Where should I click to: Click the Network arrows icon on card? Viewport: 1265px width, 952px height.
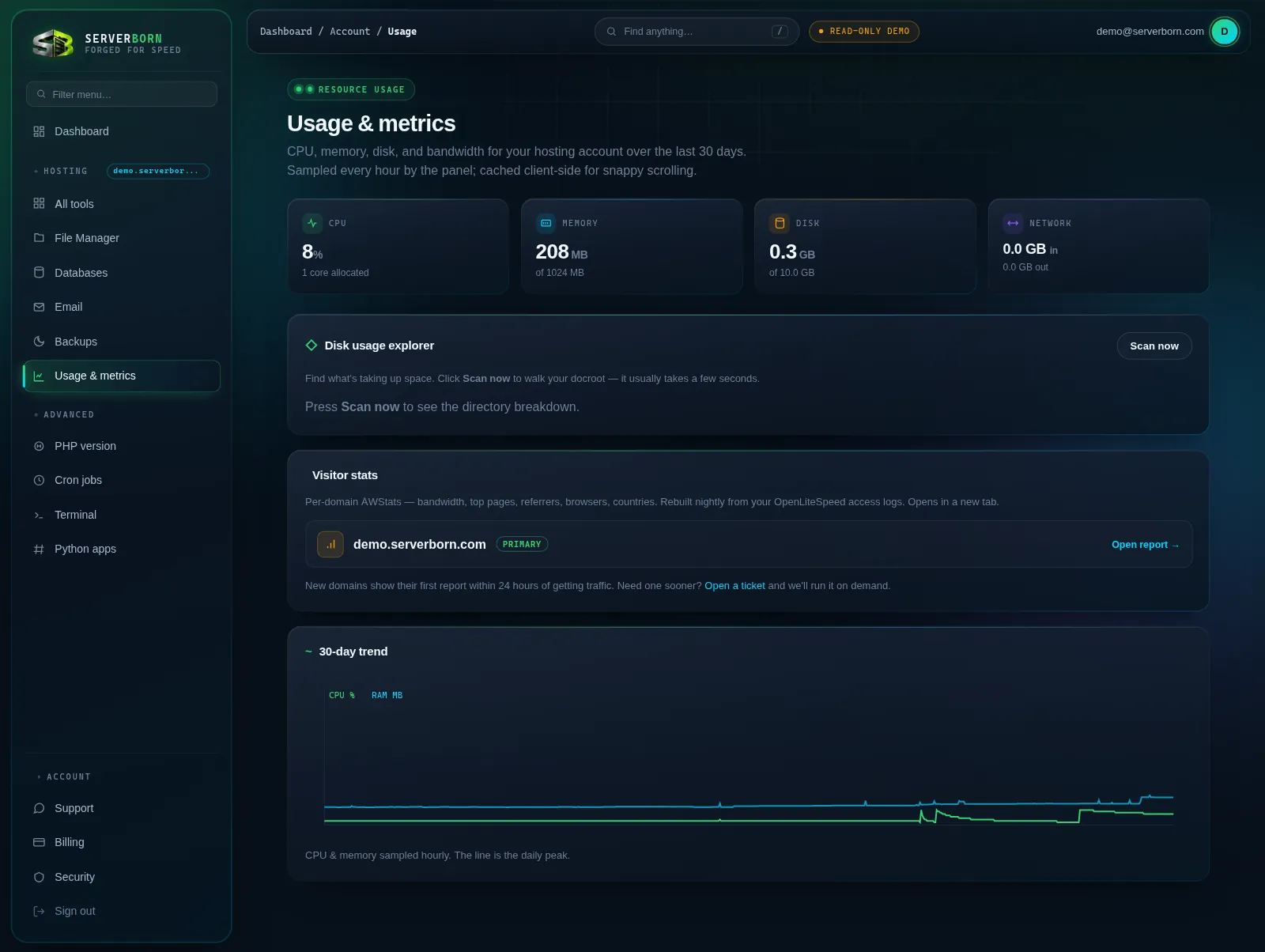(1013, 223)
